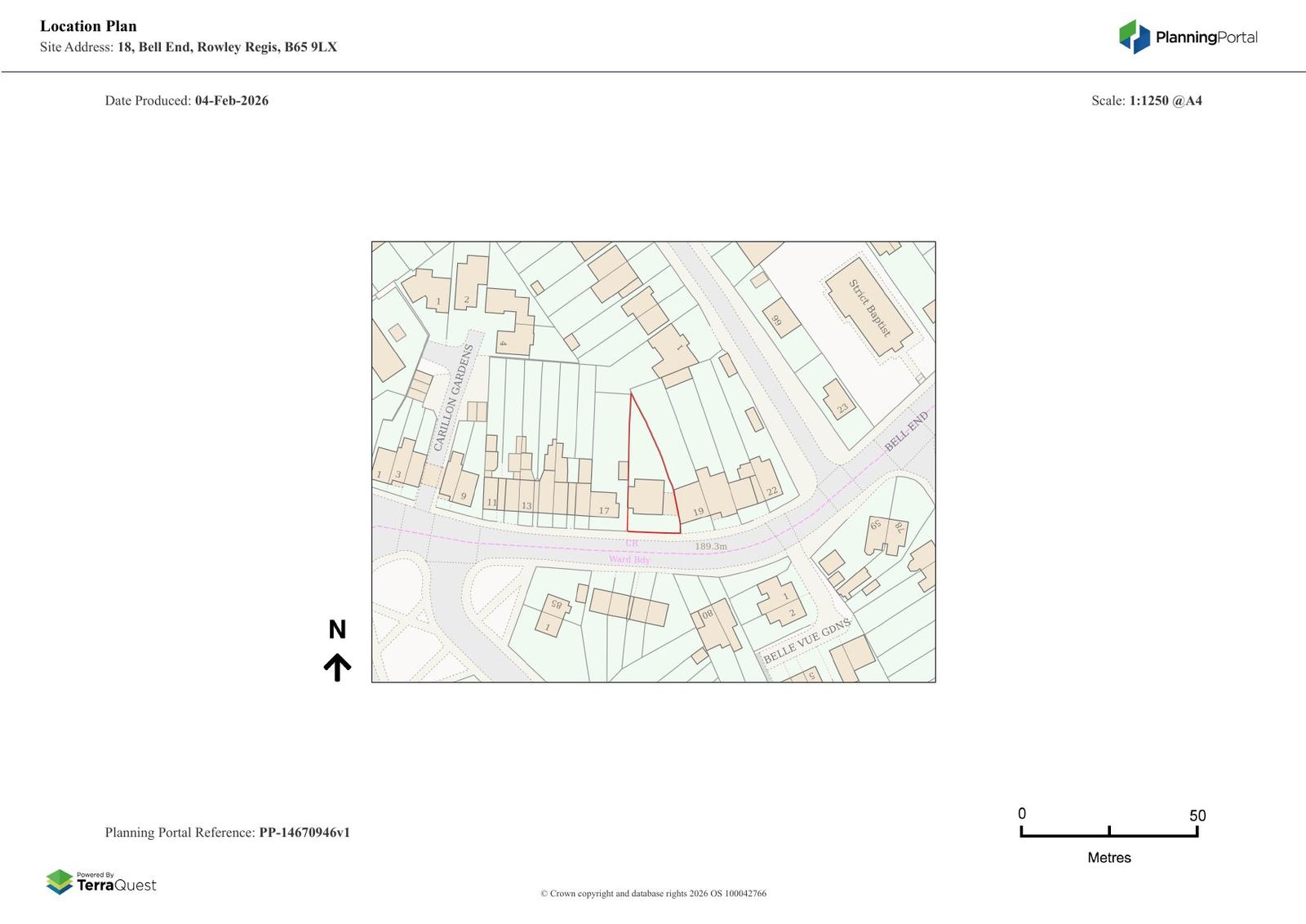The width and height of the screenshot is (1306, 924).
Task: Click the scale value 1:1250 @A4
Action: [x=1165, y=101]
